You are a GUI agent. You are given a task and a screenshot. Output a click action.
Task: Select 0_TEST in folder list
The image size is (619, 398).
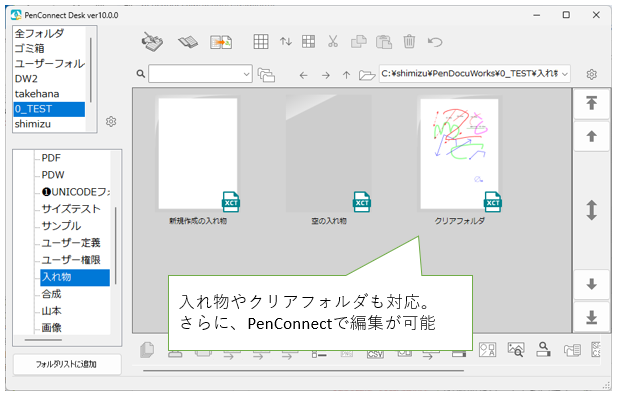49,109
